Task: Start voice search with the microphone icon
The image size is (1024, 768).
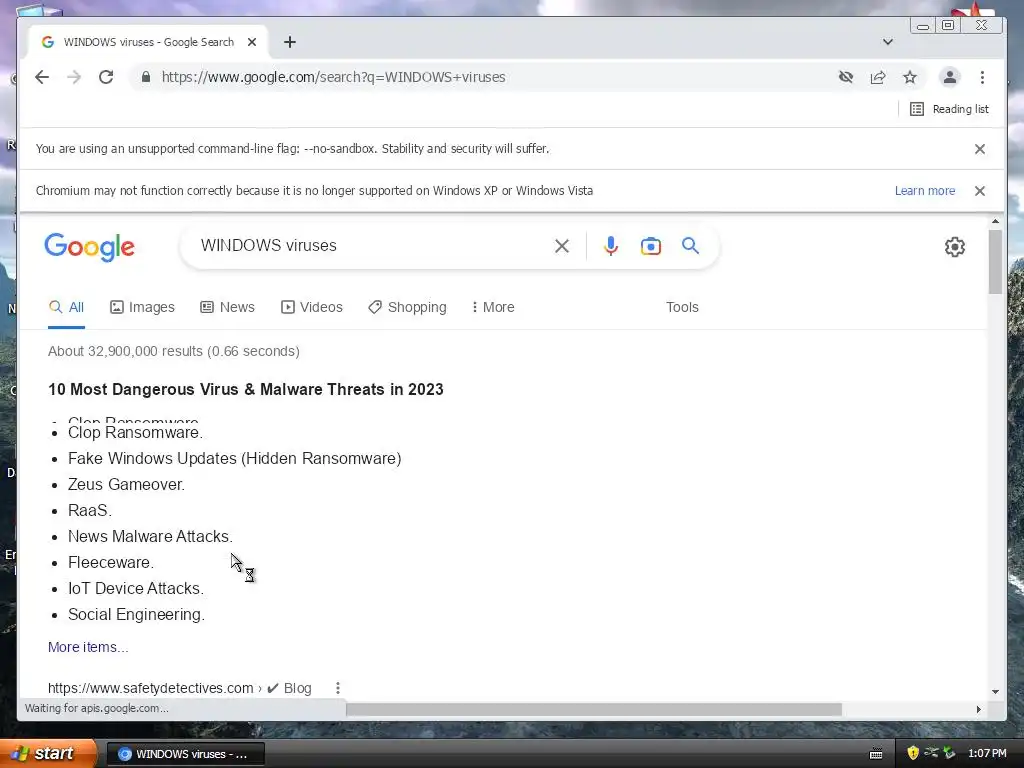Action: pos(611,246)
